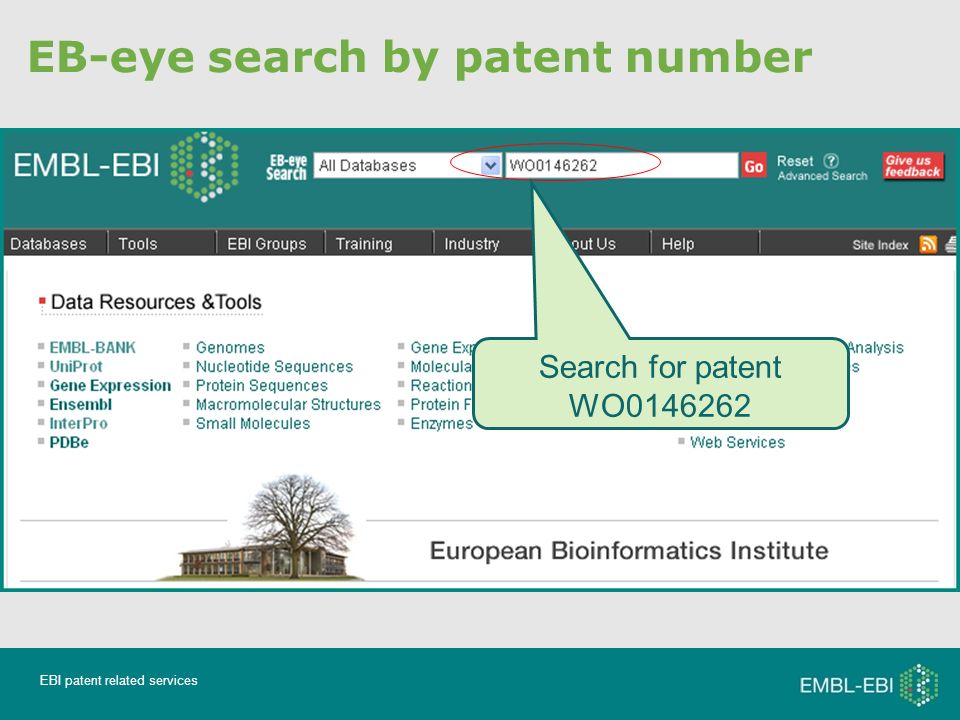The height and width of the screenshot is (720, 960).
Task: Click the printer icon beside Site Index
Action: coord(951,244)
